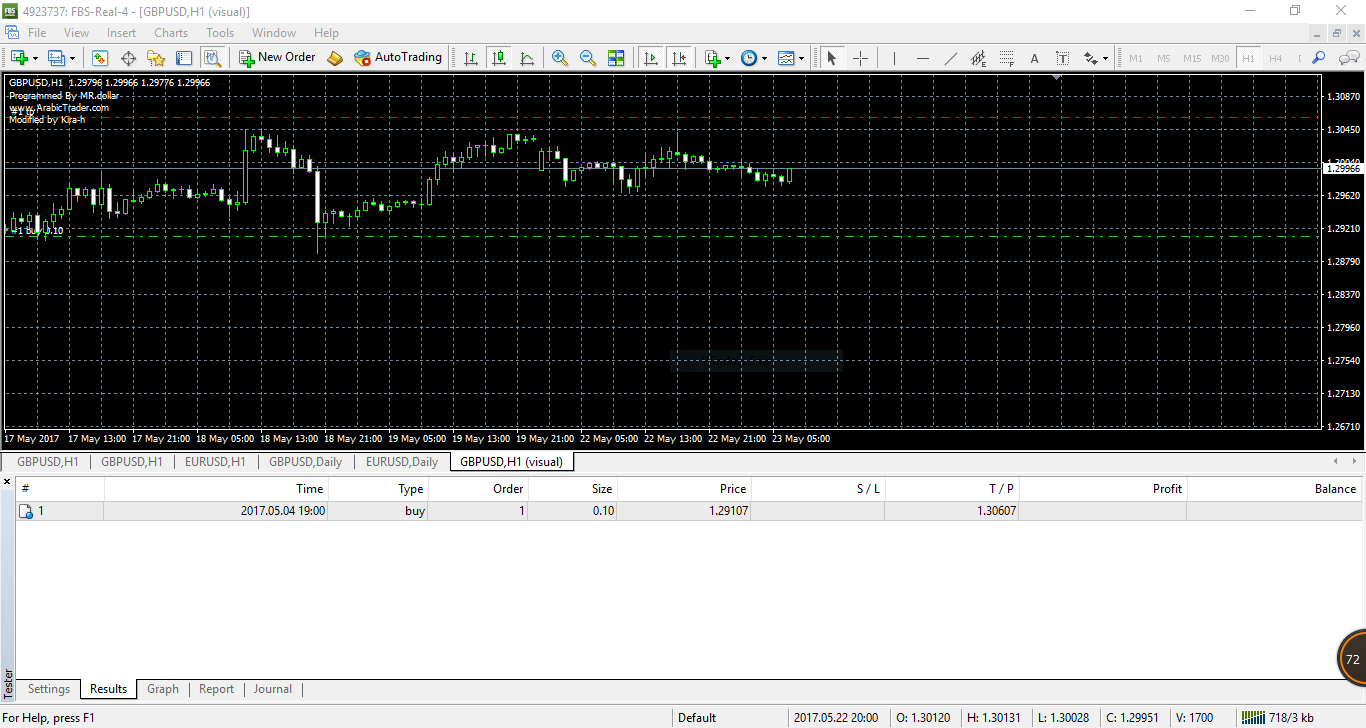Switch to the EURUSD,Daily chart tab

(401, 462)
